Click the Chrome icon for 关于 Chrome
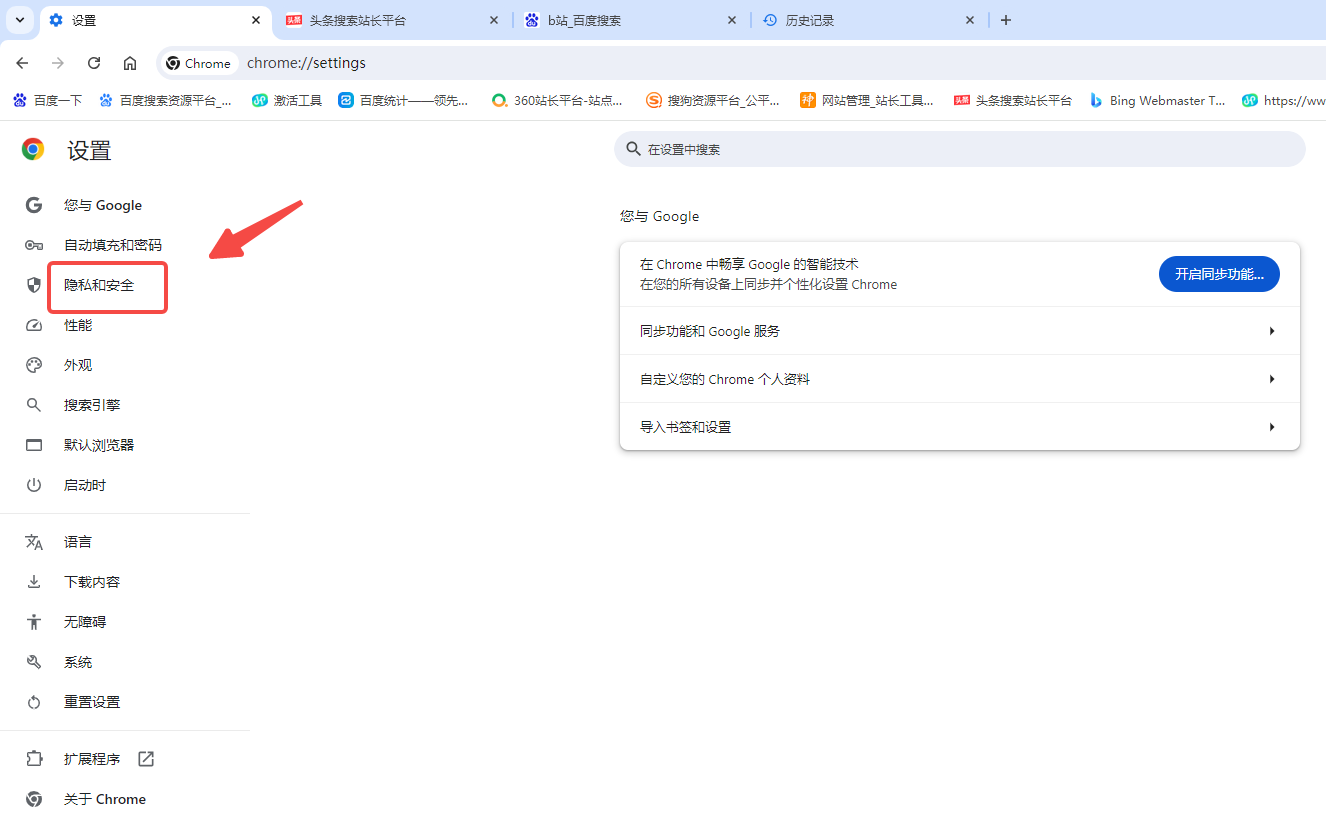Viewport: 1326px width, 835px height. tap(34, 799)
